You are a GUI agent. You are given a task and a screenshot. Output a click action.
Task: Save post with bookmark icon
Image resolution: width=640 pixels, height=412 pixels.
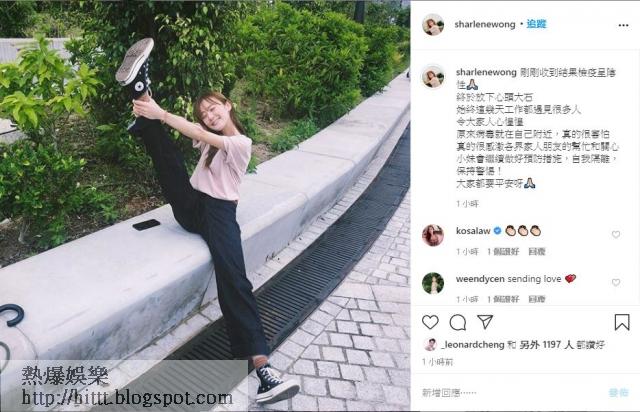(622, 322)
